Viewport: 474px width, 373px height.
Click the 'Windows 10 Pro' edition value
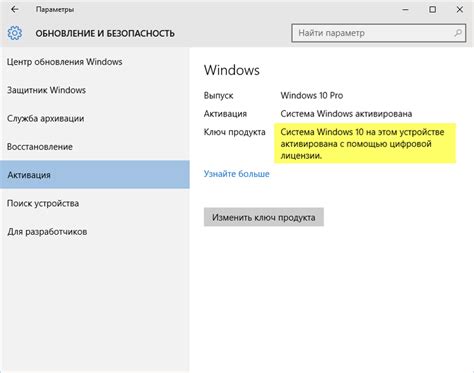coord(312,95)
